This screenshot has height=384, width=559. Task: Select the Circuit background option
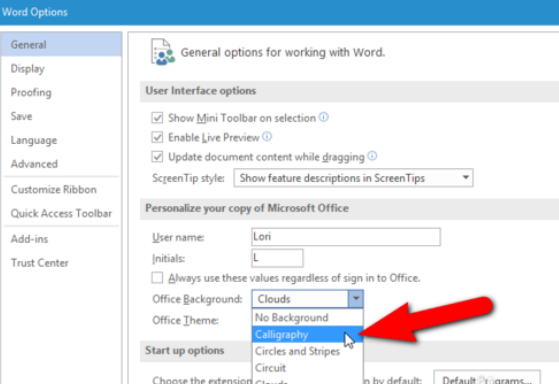(307, 368)
